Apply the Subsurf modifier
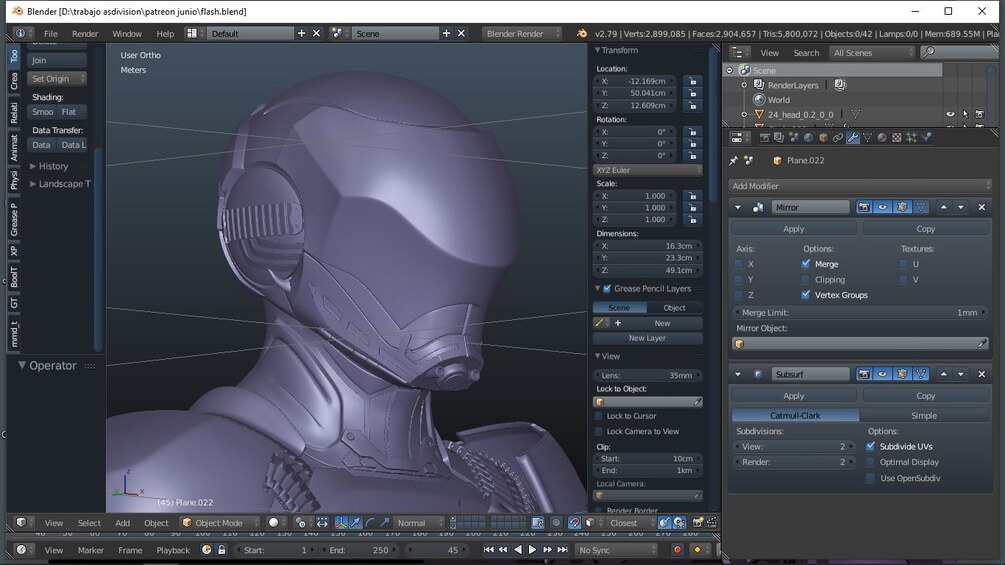Screen dimensions: 1005x565 (x=793, y=396)
